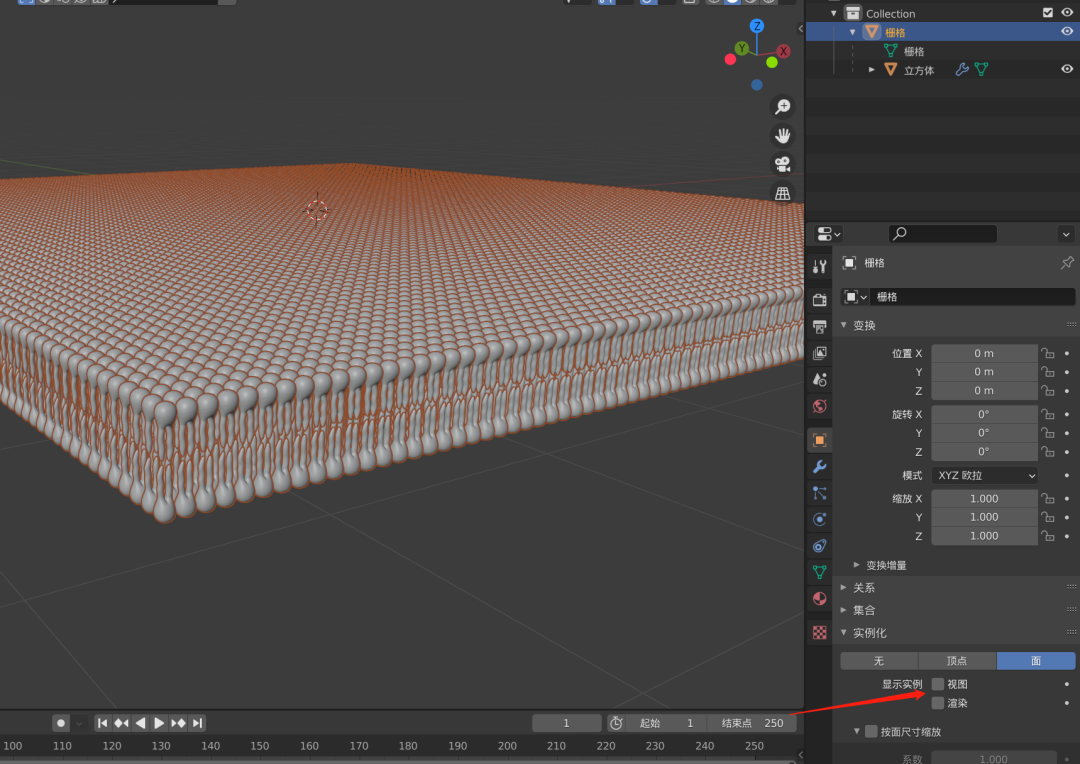Click the green Y axis gizmo handle
Screen dimensions: 1080x764
pyautogui.click(x=742, y=48)
